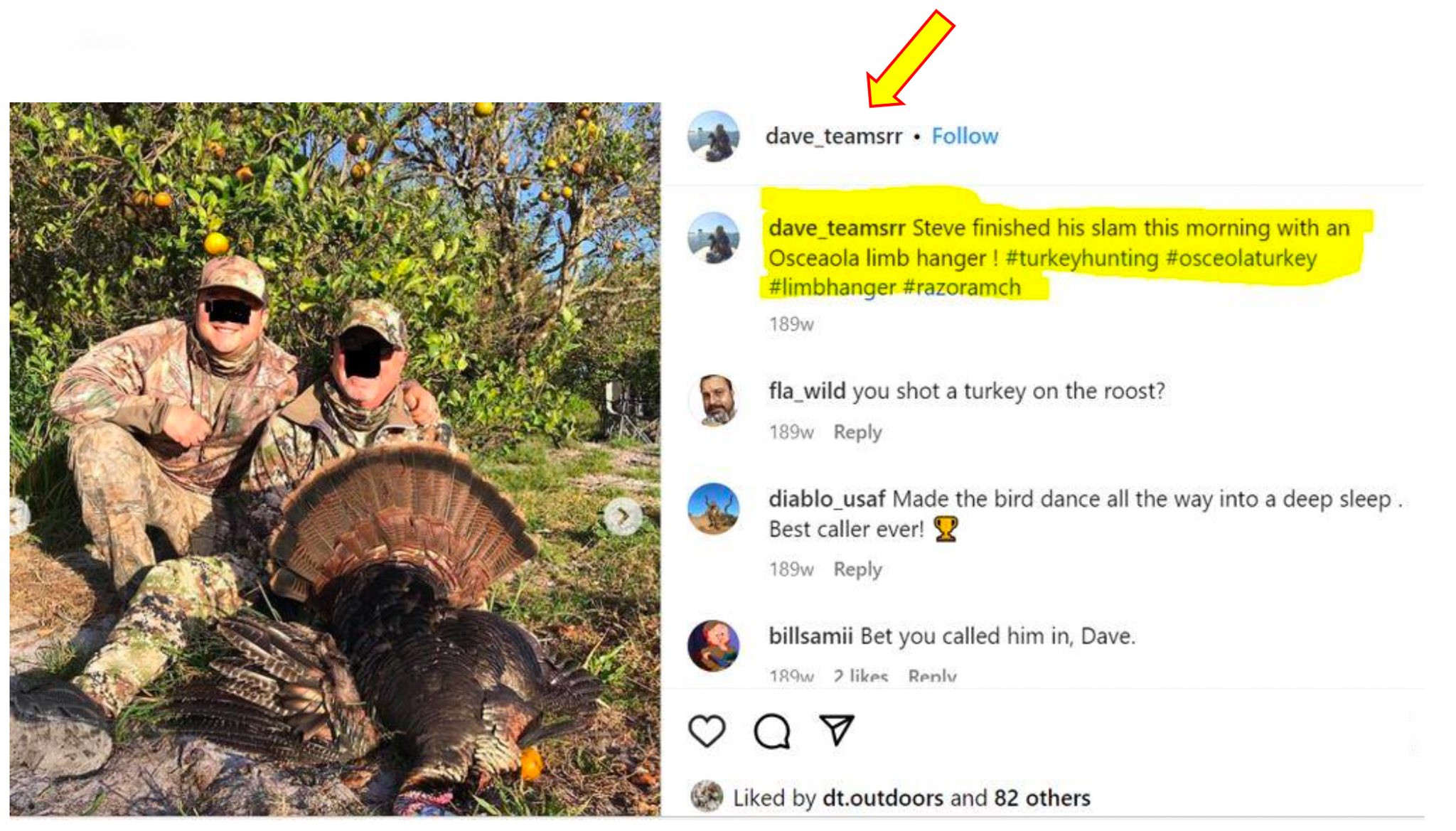
Task: Open the comment bubble icon
Action: pyautogui.click(x=771, y=731)
